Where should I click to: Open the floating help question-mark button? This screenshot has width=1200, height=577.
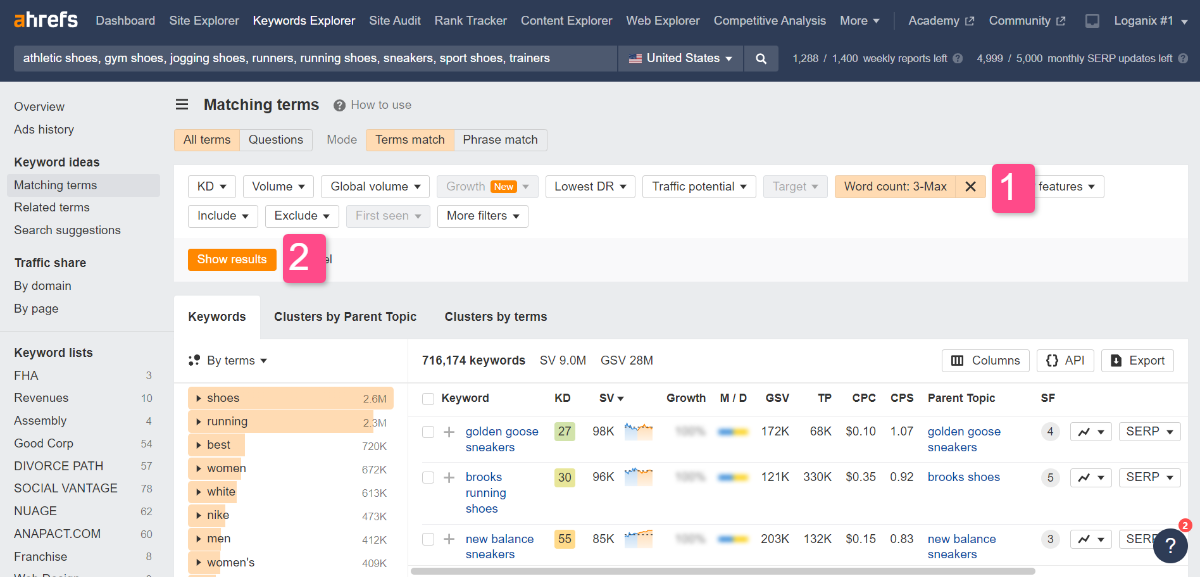tap(1170, 545)
